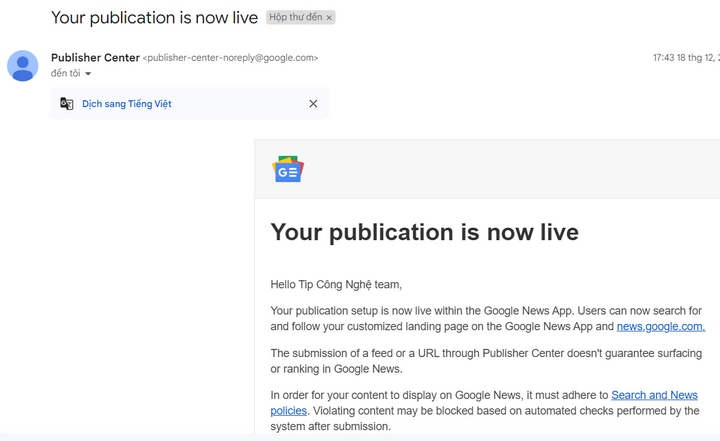The height and width of the screenshot is (441, 720).
Task: Click the đến tôi recipient text
Action: pyautogui.click(x=66, y=74)
